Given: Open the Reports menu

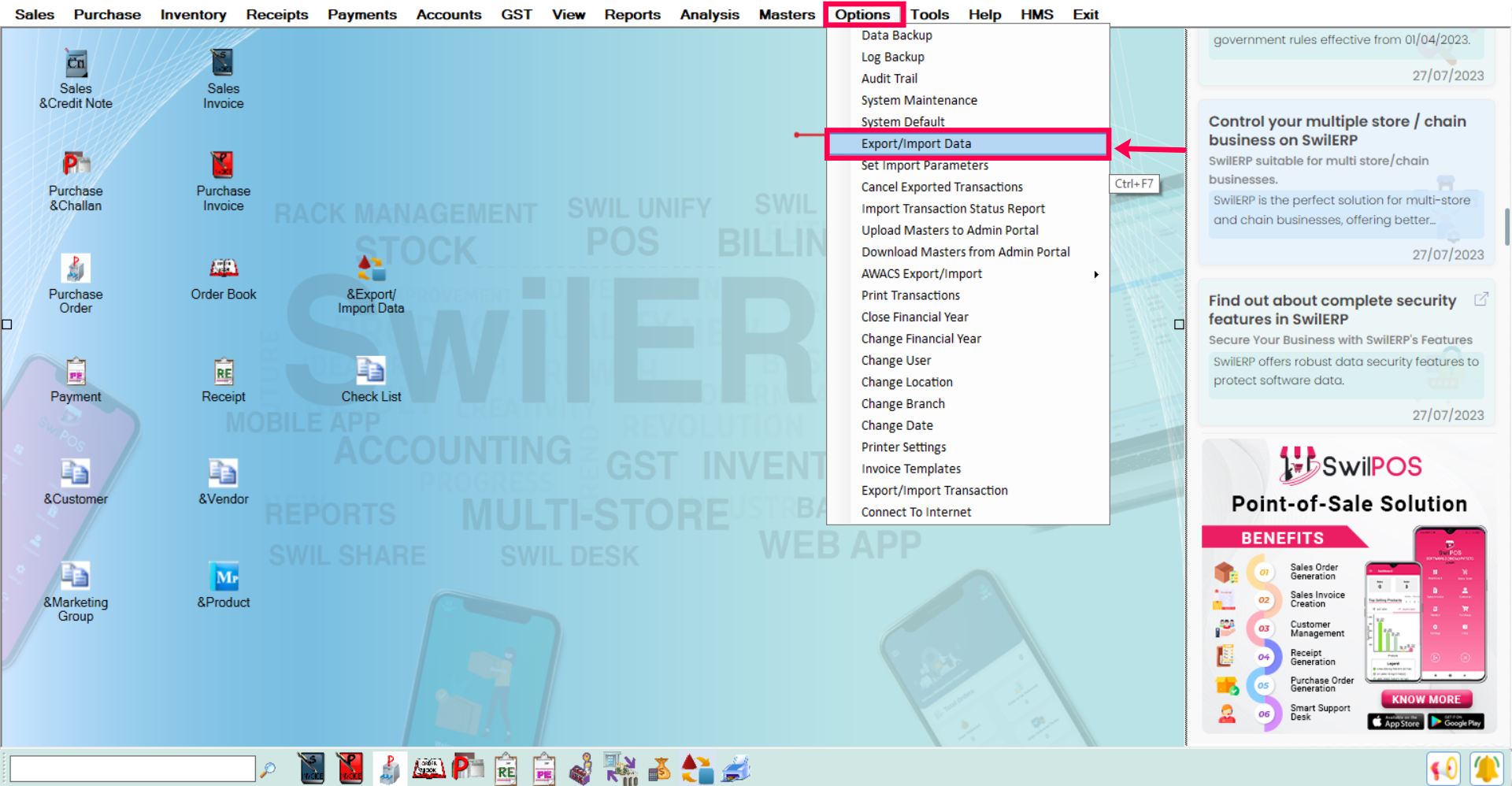Looking at the screenshot, I should tap(632, 14).
